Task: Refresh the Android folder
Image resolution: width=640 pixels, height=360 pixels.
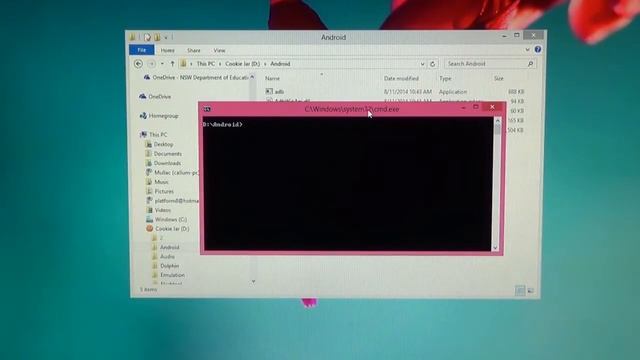Action: 433,64
